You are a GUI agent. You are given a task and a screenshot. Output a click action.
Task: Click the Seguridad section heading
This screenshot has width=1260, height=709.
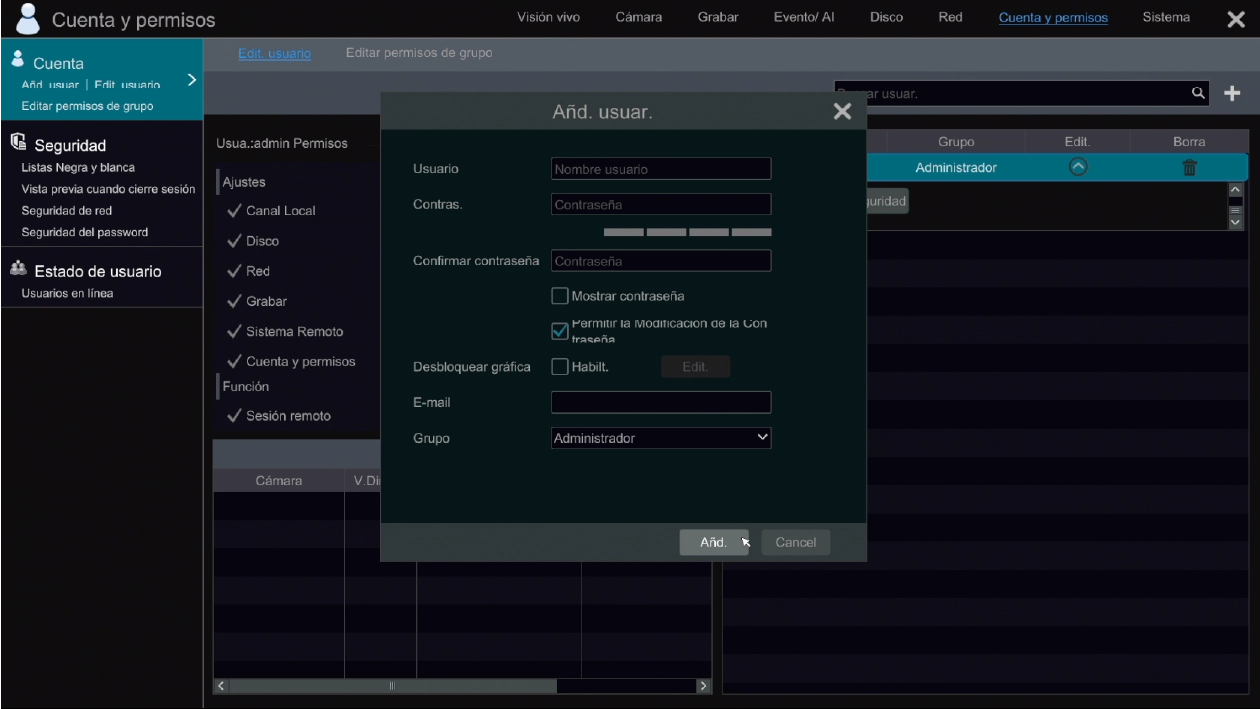[70, 145]
